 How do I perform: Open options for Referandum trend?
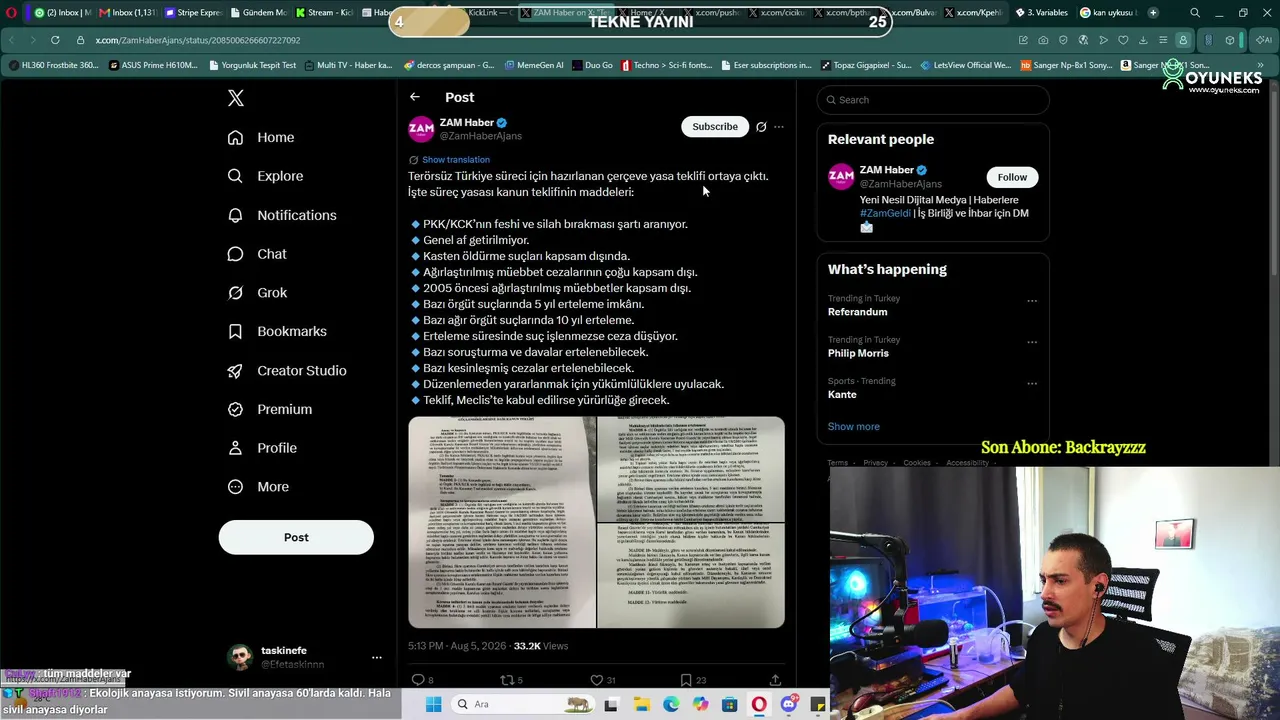1032,300
